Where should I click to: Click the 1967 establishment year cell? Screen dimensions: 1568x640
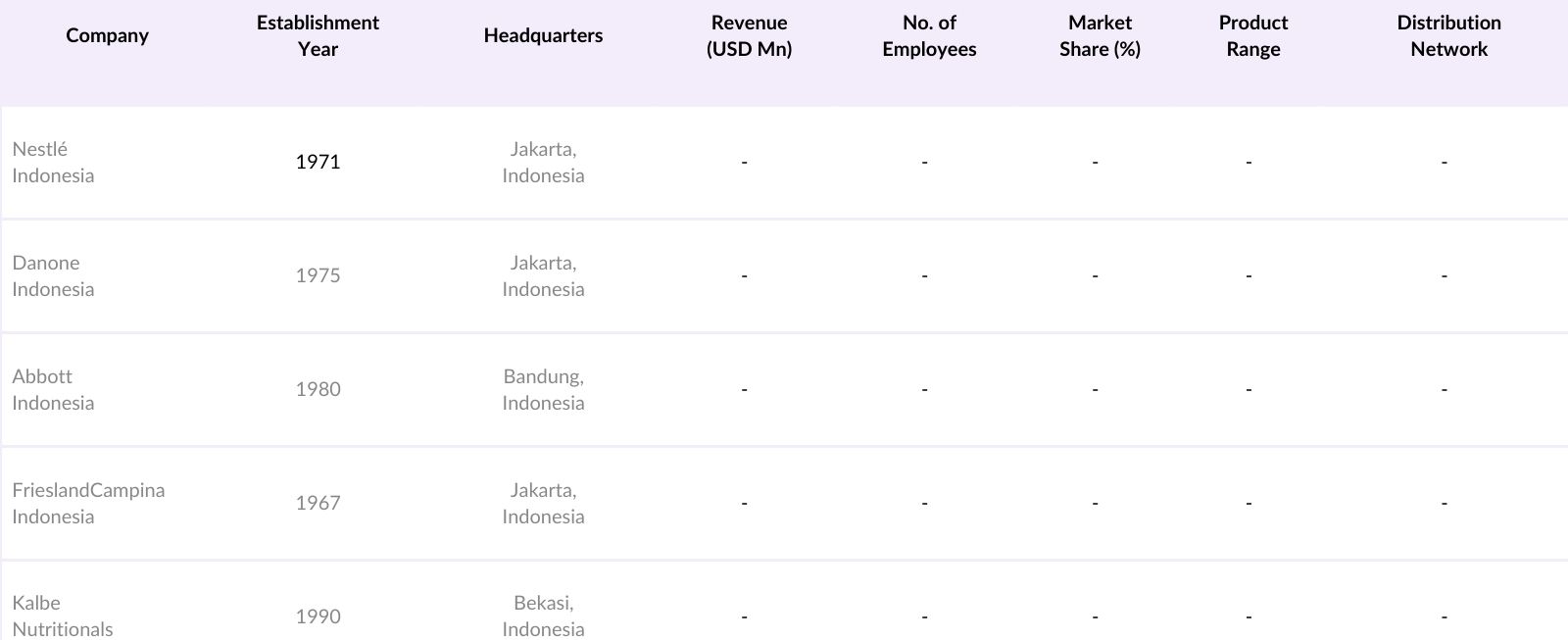[318, 503]
